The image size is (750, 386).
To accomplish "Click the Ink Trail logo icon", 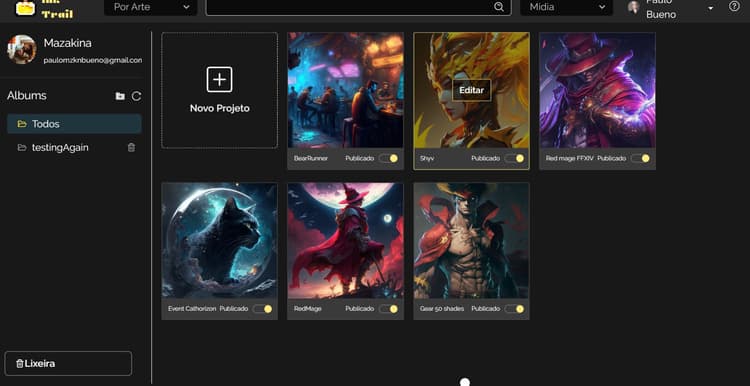I will point(25,8).
